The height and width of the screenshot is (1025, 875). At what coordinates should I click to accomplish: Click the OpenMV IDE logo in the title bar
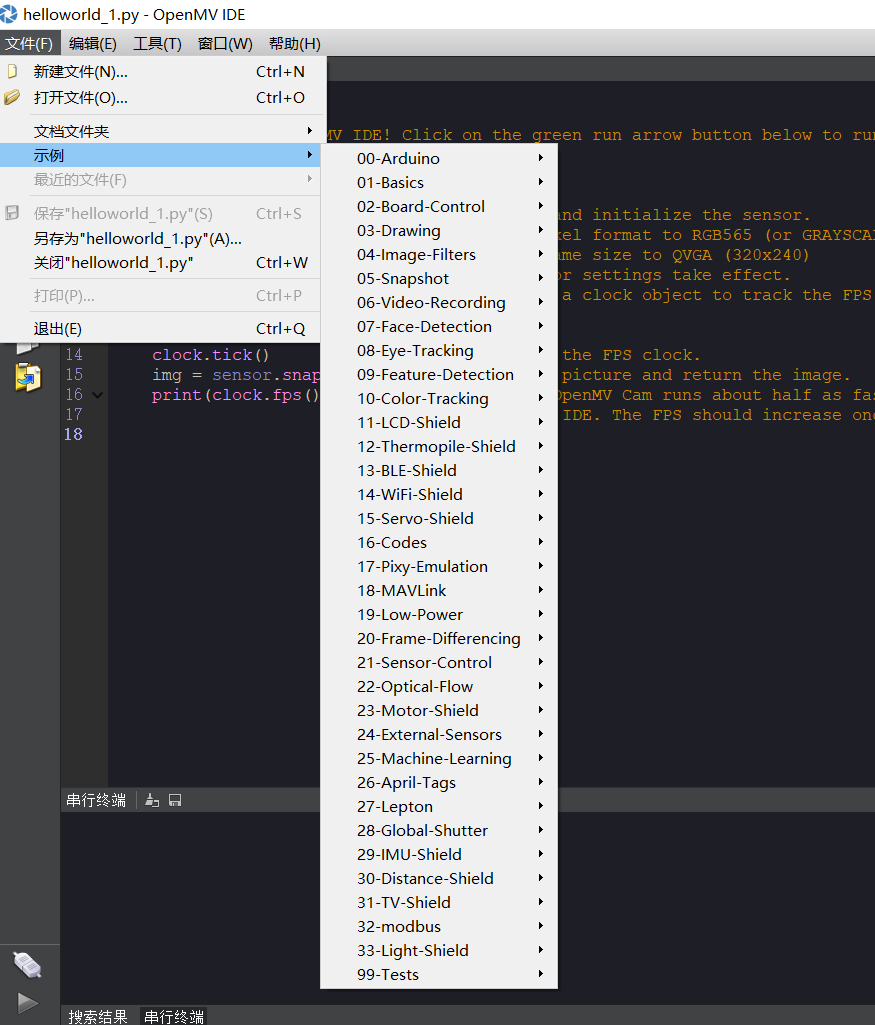8,14
